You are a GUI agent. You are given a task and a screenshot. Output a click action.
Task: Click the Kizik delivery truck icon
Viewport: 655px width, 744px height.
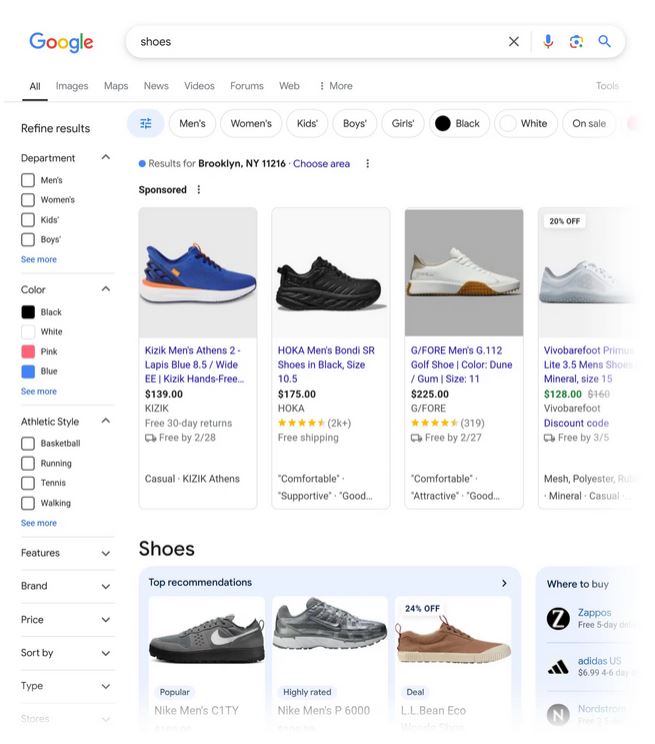click(x=150, y=438)
